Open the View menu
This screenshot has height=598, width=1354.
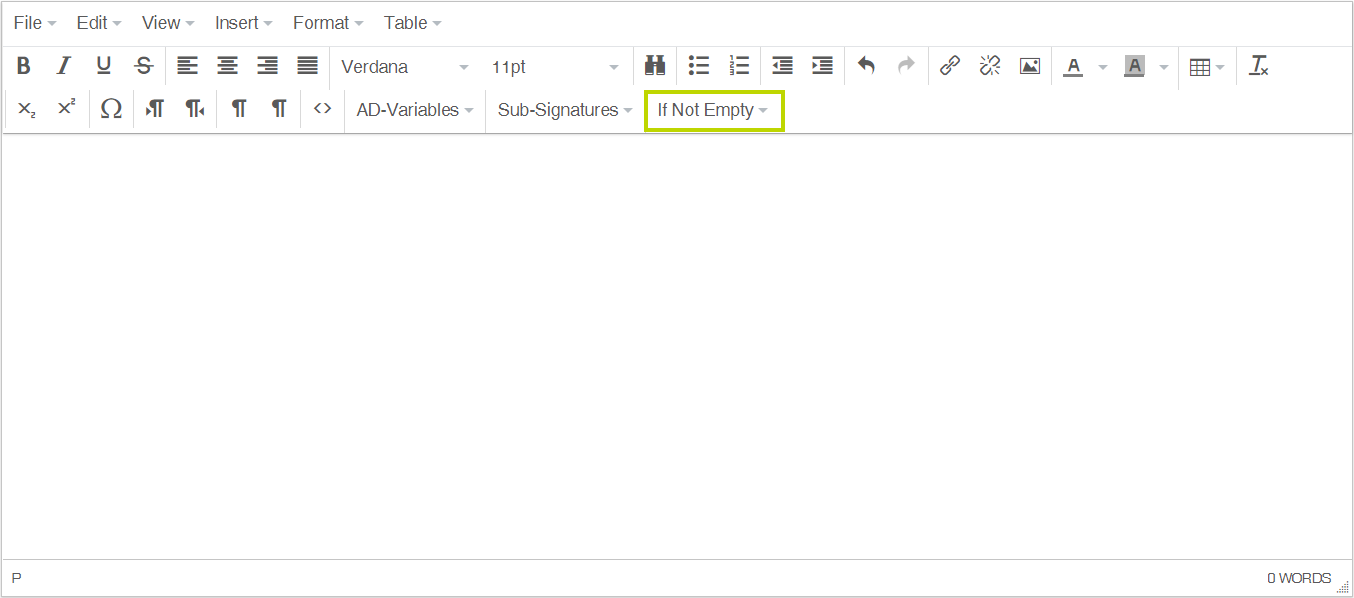168,23
